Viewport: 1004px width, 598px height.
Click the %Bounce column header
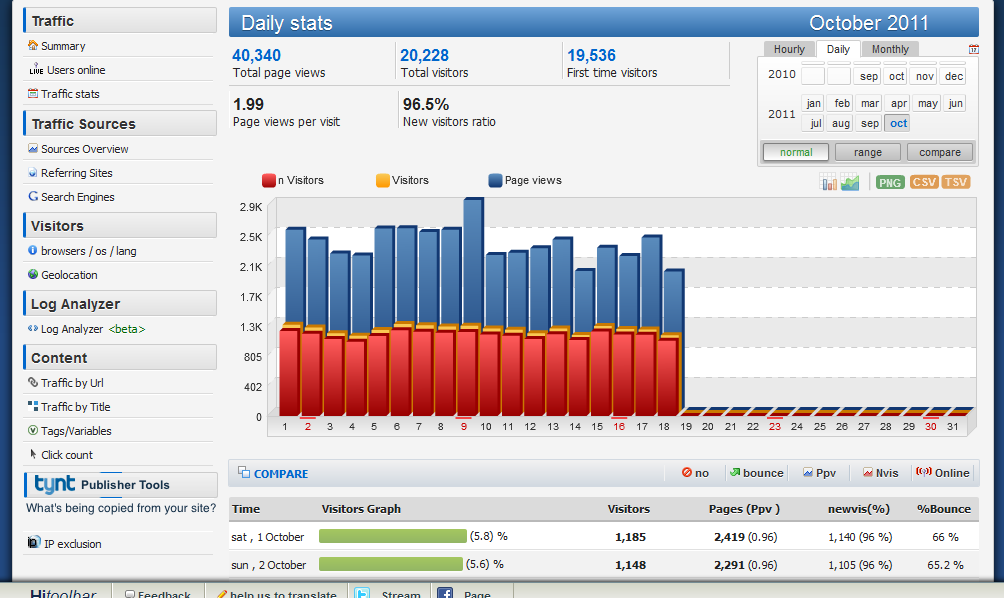944,509
